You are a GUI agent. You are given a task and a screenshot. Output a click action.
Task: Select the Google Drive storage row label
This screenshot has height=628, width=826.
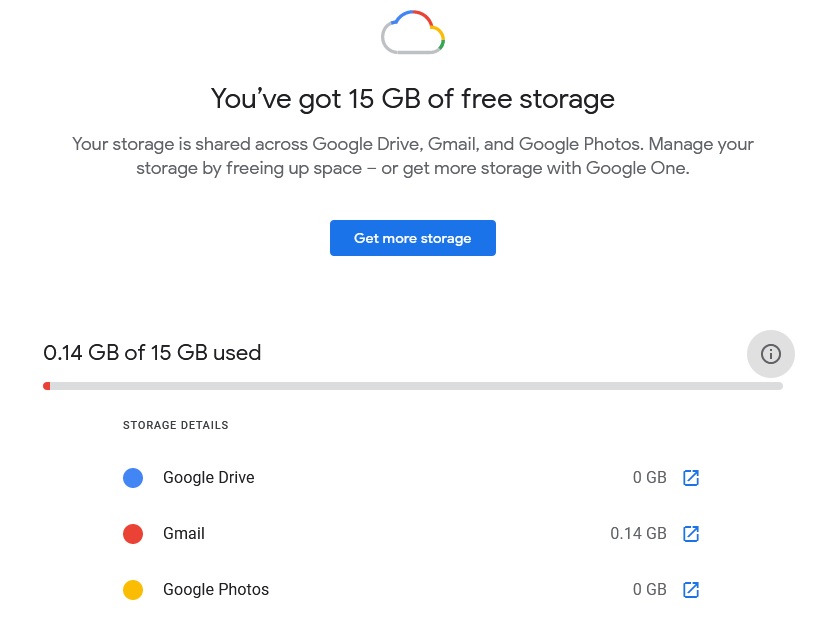209,477
